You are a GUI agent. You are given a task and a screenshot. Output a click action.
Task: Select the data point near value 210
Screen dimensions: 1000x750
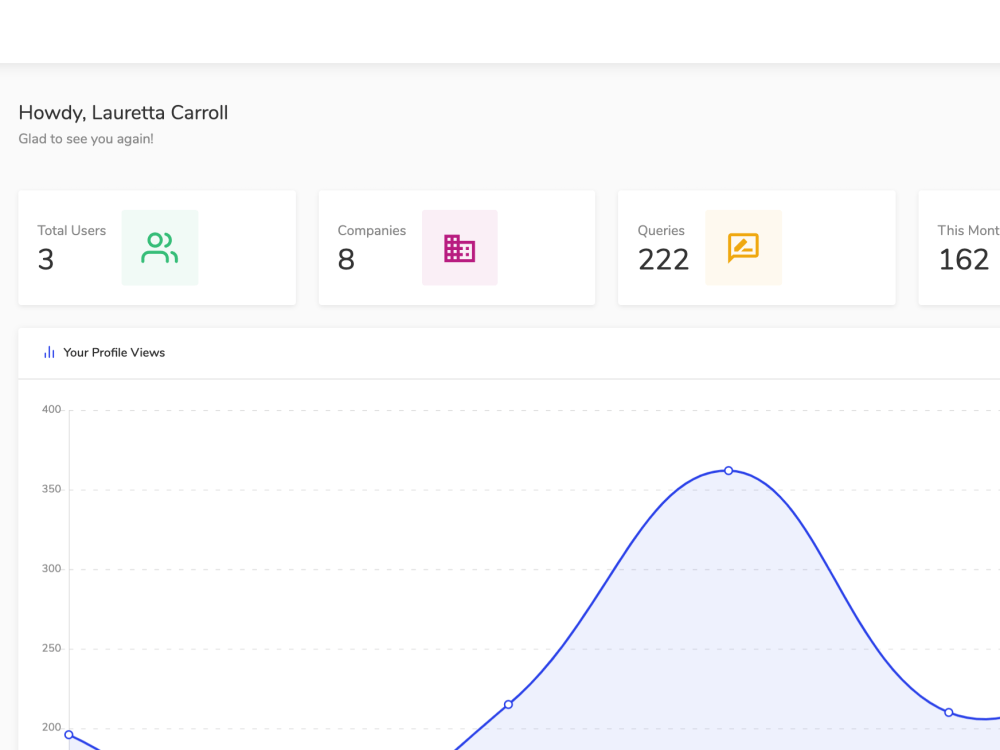click(508, 704)
